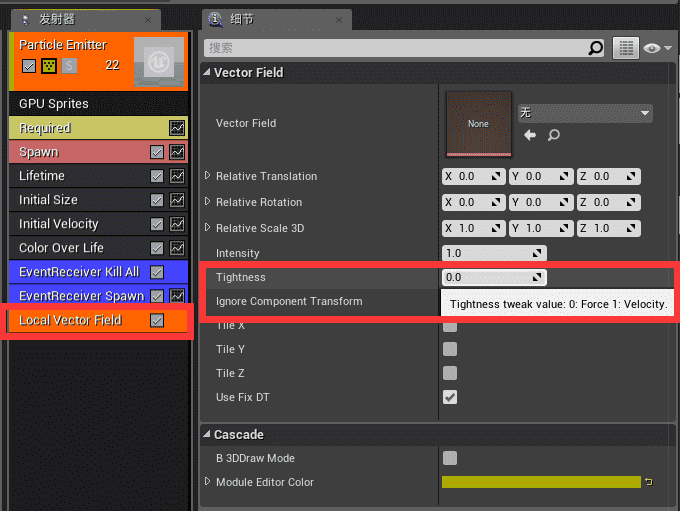Screen dimensions: 680x511
Task: Expand the Relative Translation property
Action: pos(208,176)
